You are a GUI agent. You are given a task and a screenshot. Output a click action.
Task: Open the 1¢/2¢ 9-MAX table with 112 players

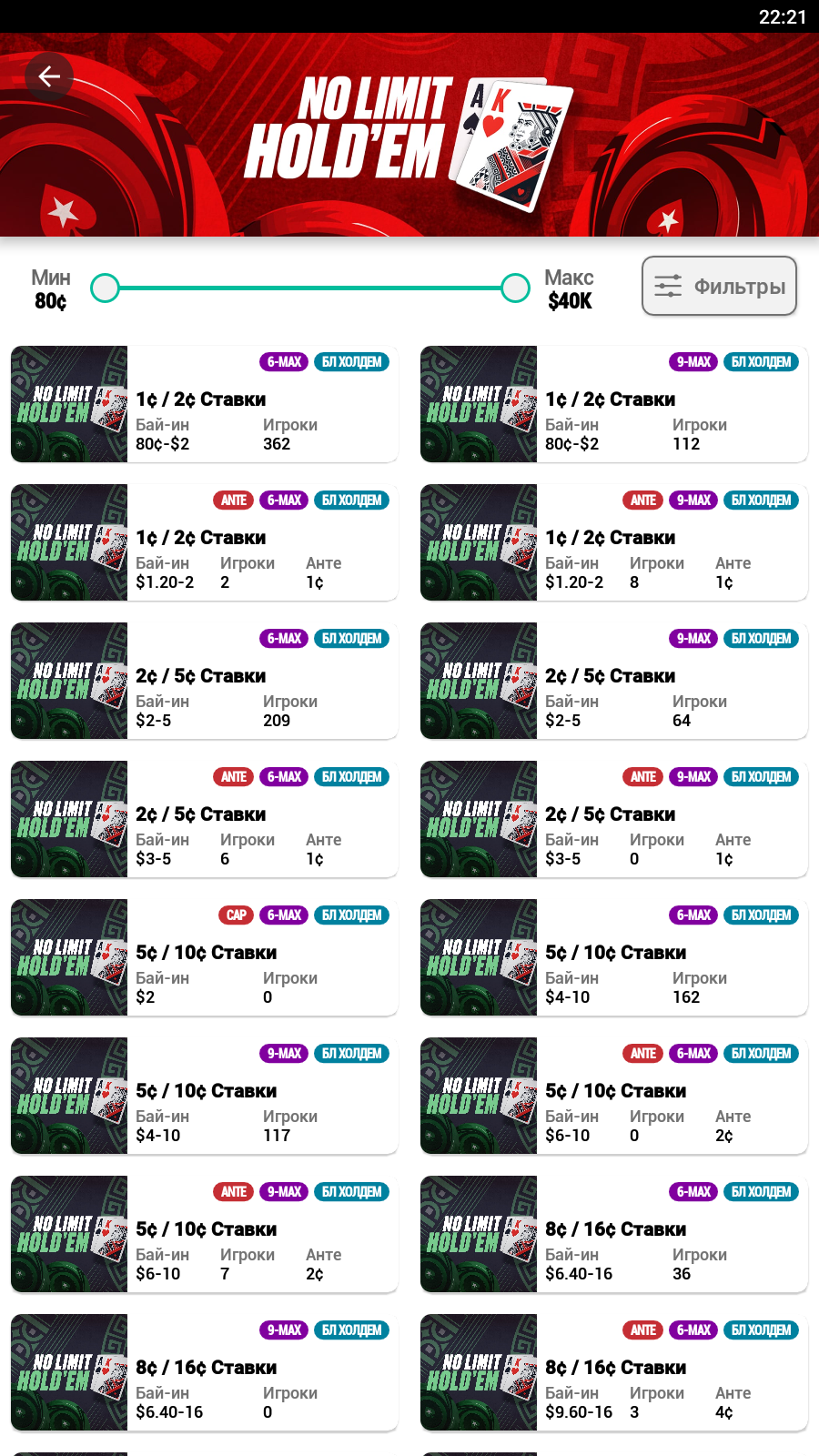(614, 404)
